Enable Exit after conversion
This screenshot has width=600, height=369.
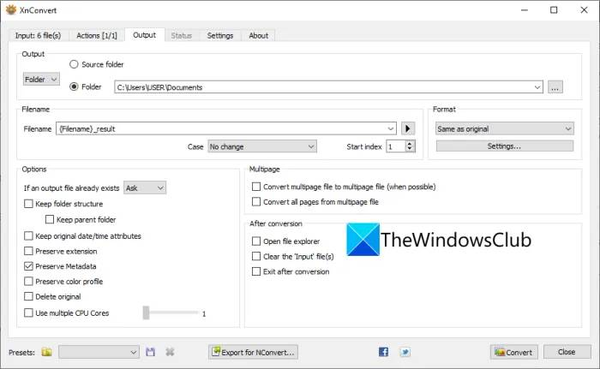[256, 271]
